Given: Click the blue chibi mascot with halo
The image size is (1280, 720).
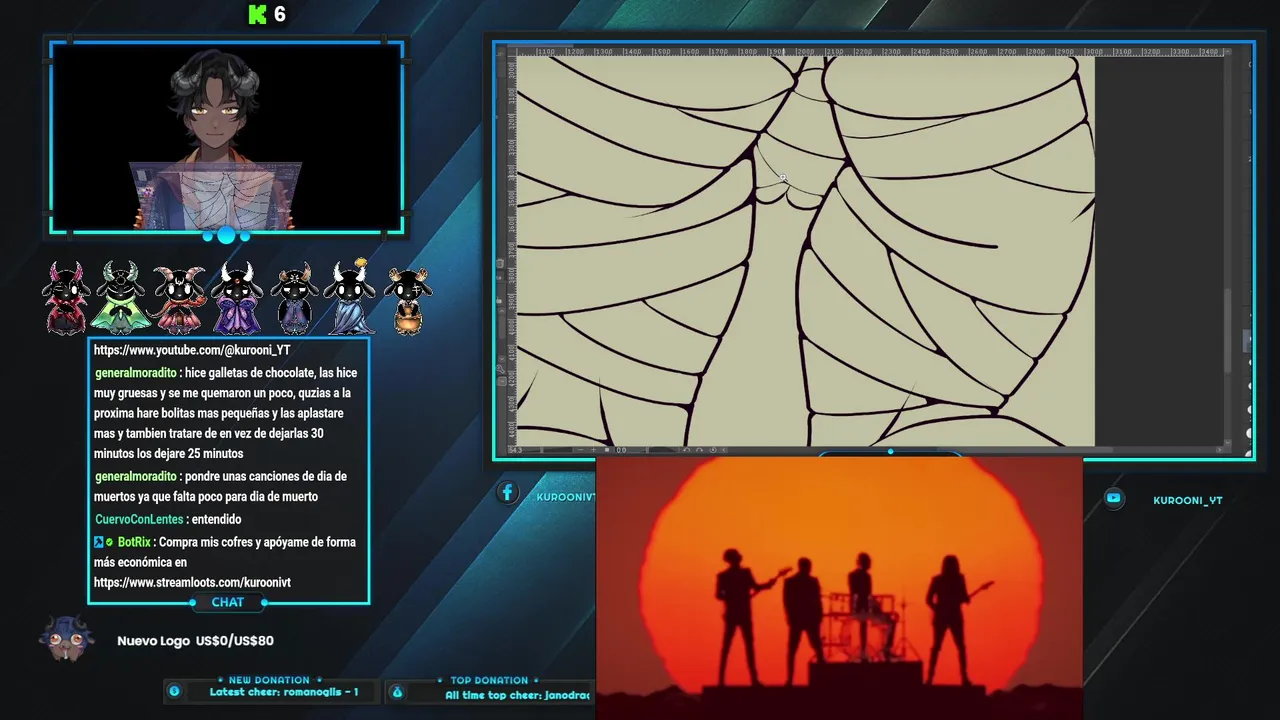Looking at the screenshot, I should (x=351, y=296).
